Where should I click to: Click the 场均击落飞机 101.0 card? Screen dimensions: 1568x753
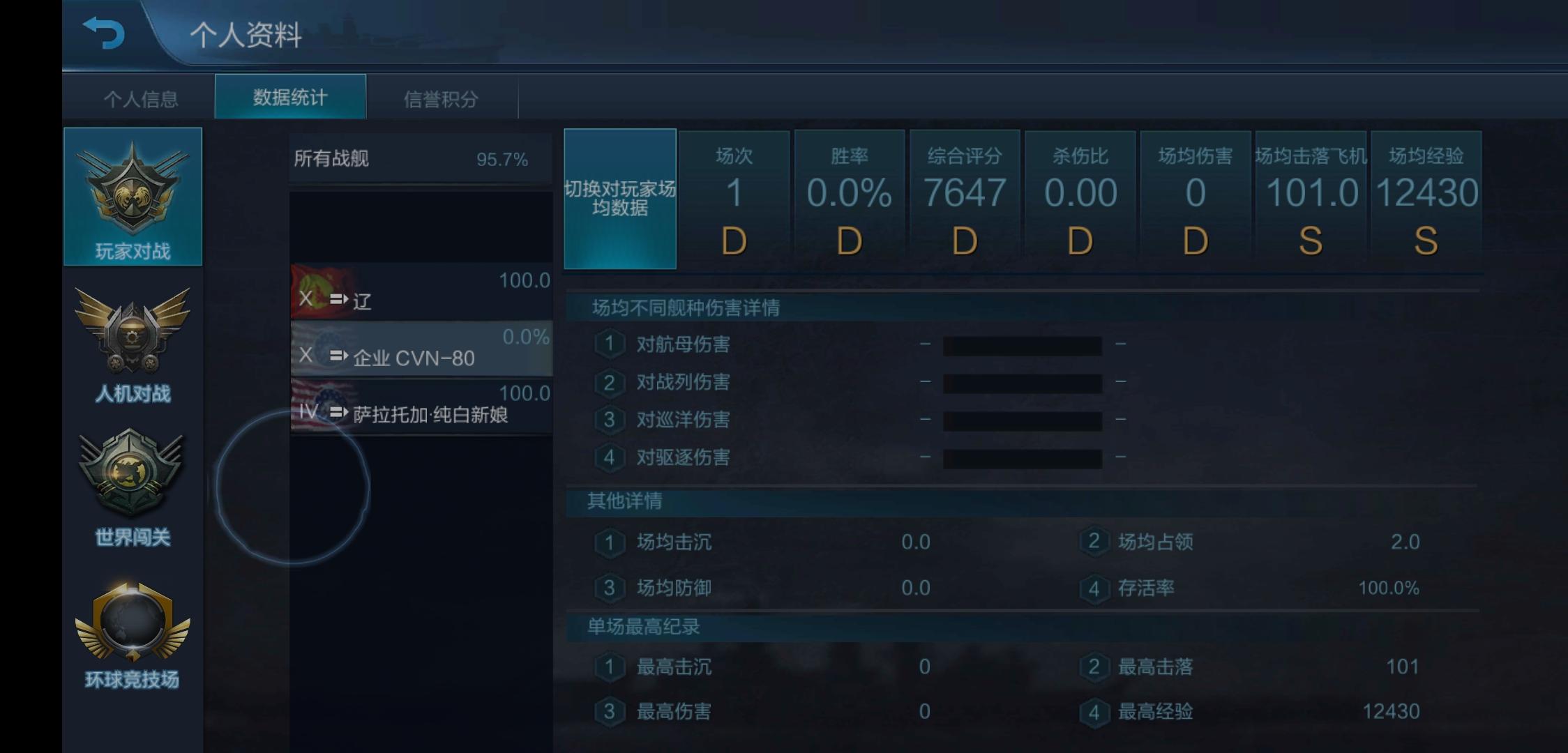point(1311,200)
